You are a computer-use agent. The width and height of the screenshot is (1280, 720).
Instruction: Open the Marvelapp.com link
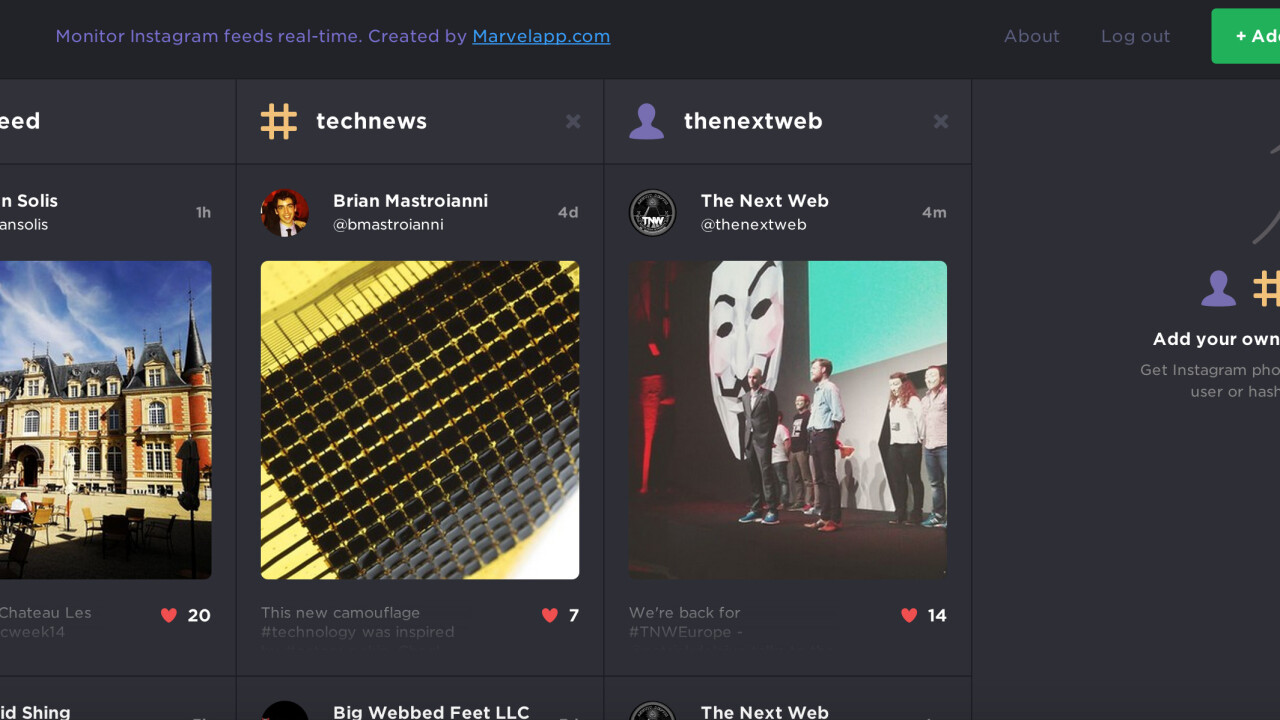click(541, 36)
